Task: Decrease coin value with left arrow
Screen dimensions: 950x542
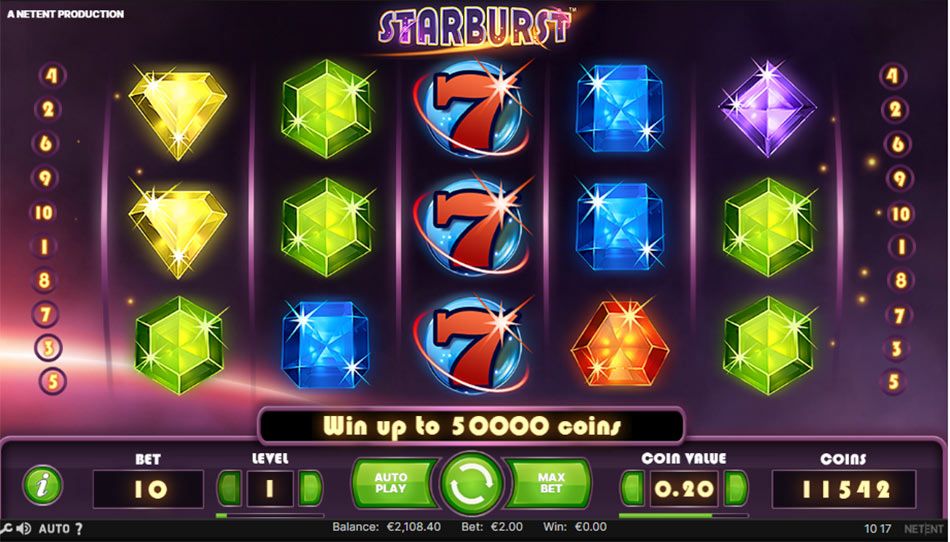Action: coord(633,488)
